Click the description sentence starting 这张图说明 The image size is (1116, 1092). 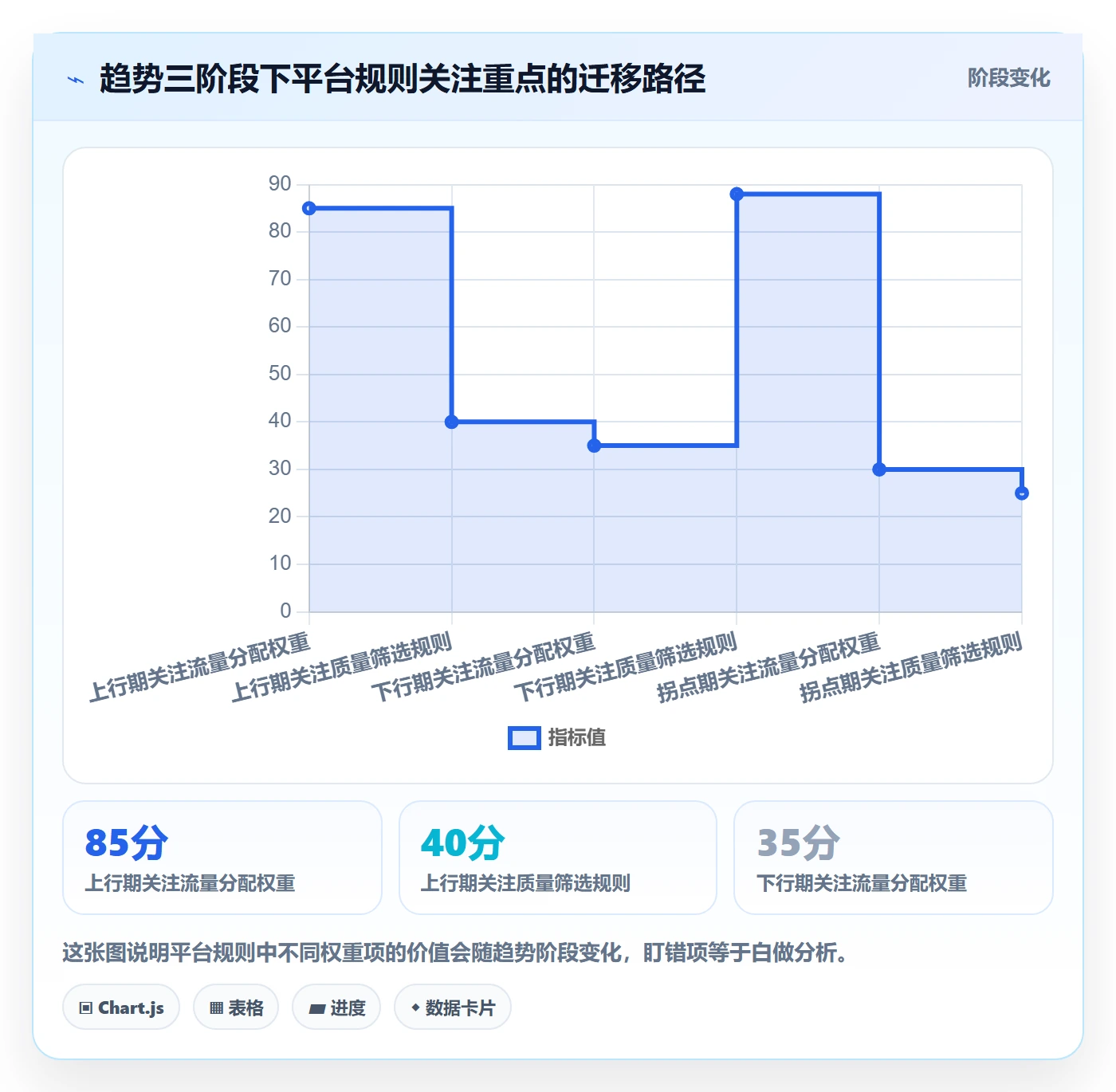(x=455, y=953)
